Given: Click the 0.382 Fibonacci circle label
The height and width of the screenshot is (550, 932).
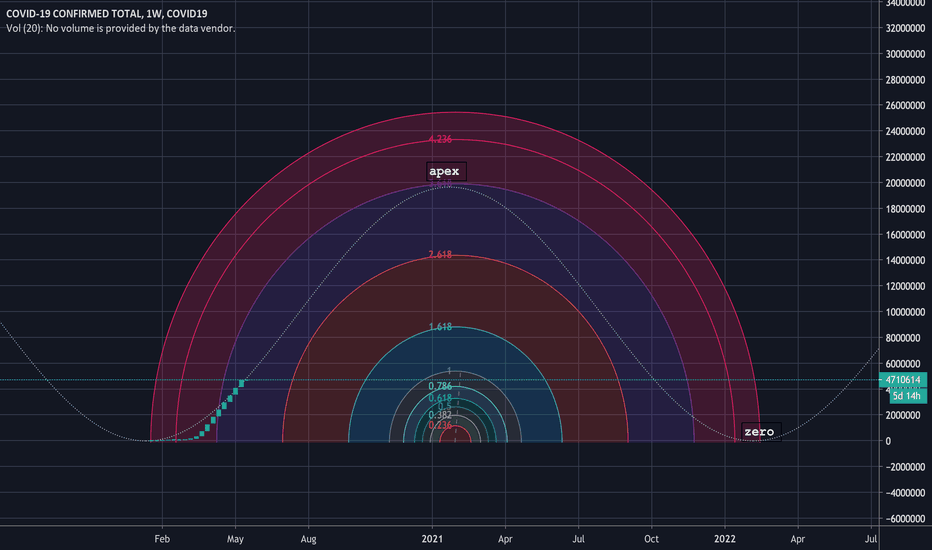Looking at the screenshot, I should pyautogui.click(x=440, y=415).
